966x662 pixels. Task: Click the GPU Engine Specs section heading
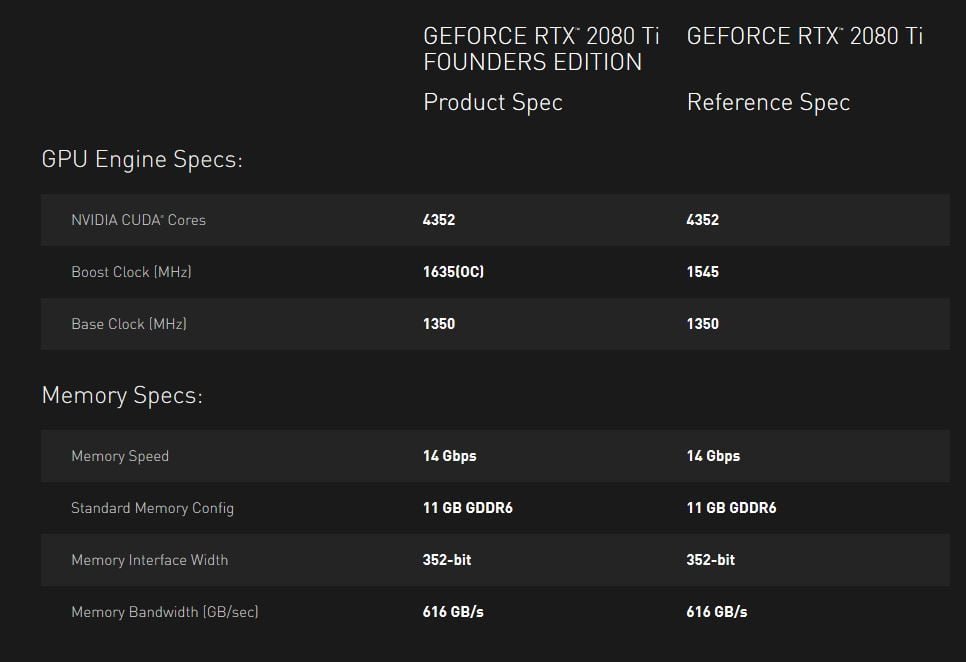[142, 159]
